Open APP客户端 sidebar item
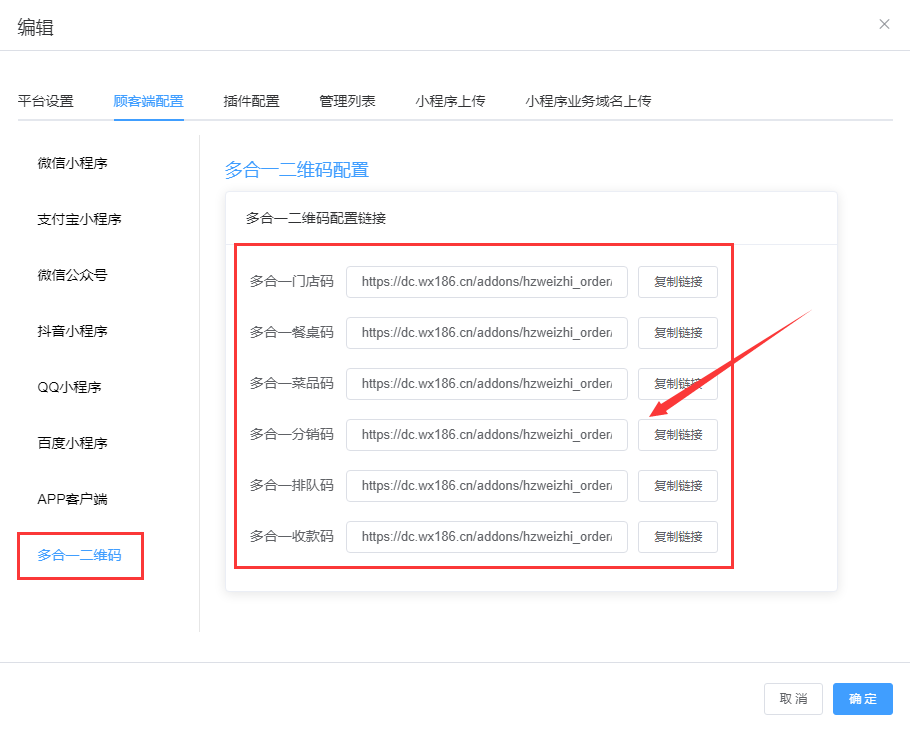 73,499
